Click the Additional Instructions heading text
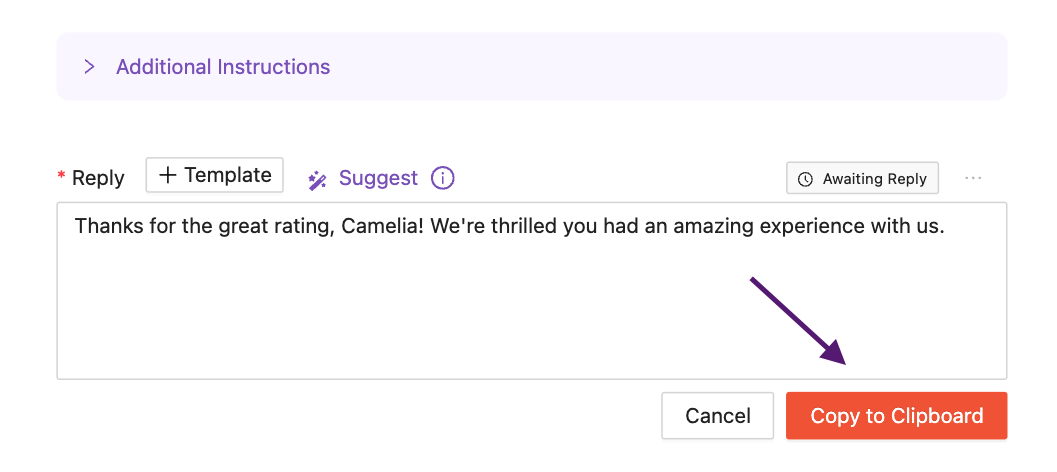Viewport: 1057px width, 472px height. point(223,67)
